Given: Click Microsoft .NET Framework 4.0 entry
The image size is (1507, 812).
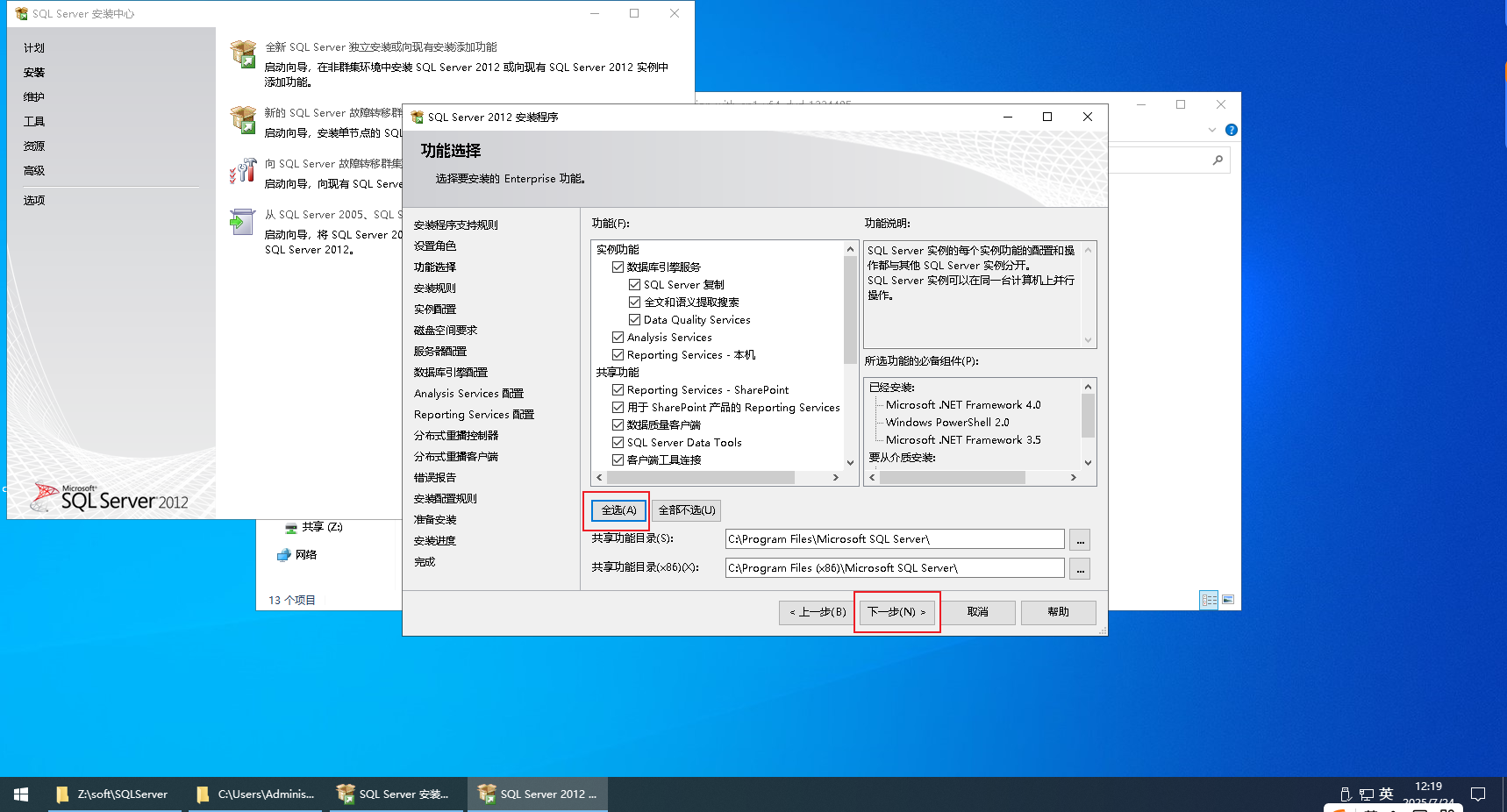Looking at the screenshot, I should click(963, 405).
